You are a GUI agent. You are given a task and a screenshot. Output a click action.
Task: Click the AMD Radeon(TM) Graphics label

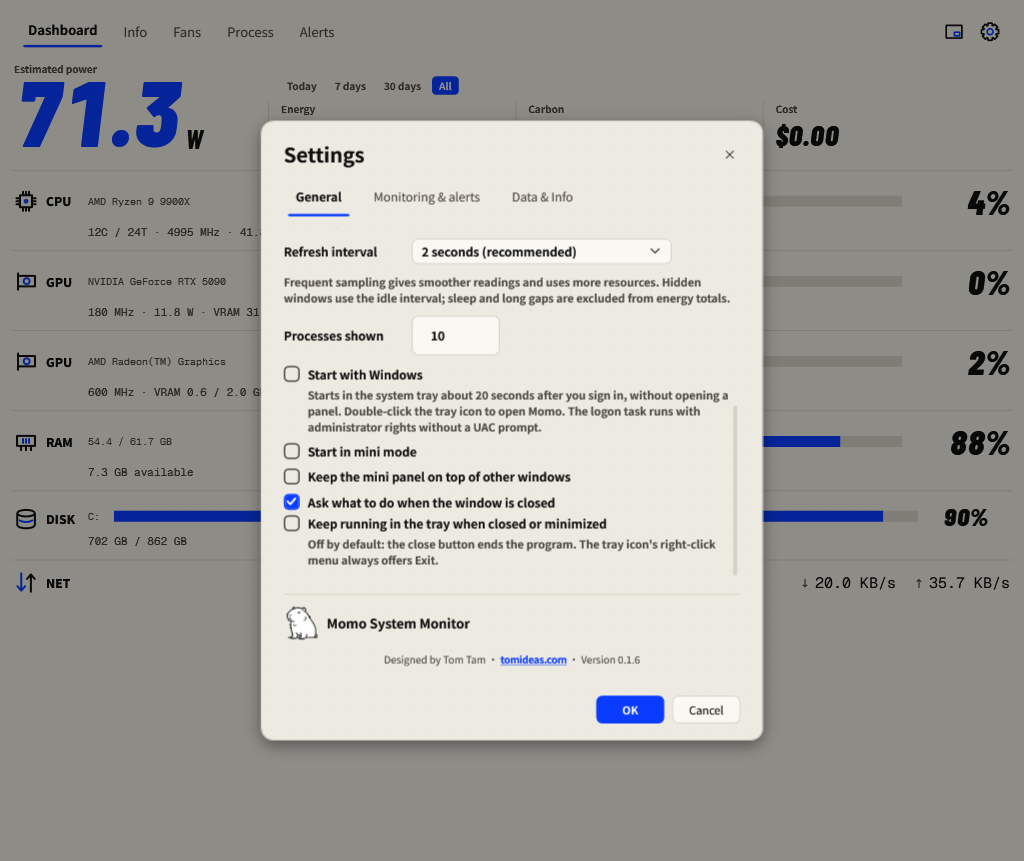157,362
